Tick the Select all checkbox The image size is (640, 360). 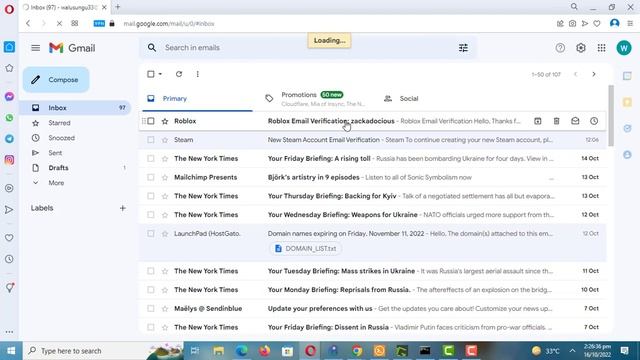(151, 74)
